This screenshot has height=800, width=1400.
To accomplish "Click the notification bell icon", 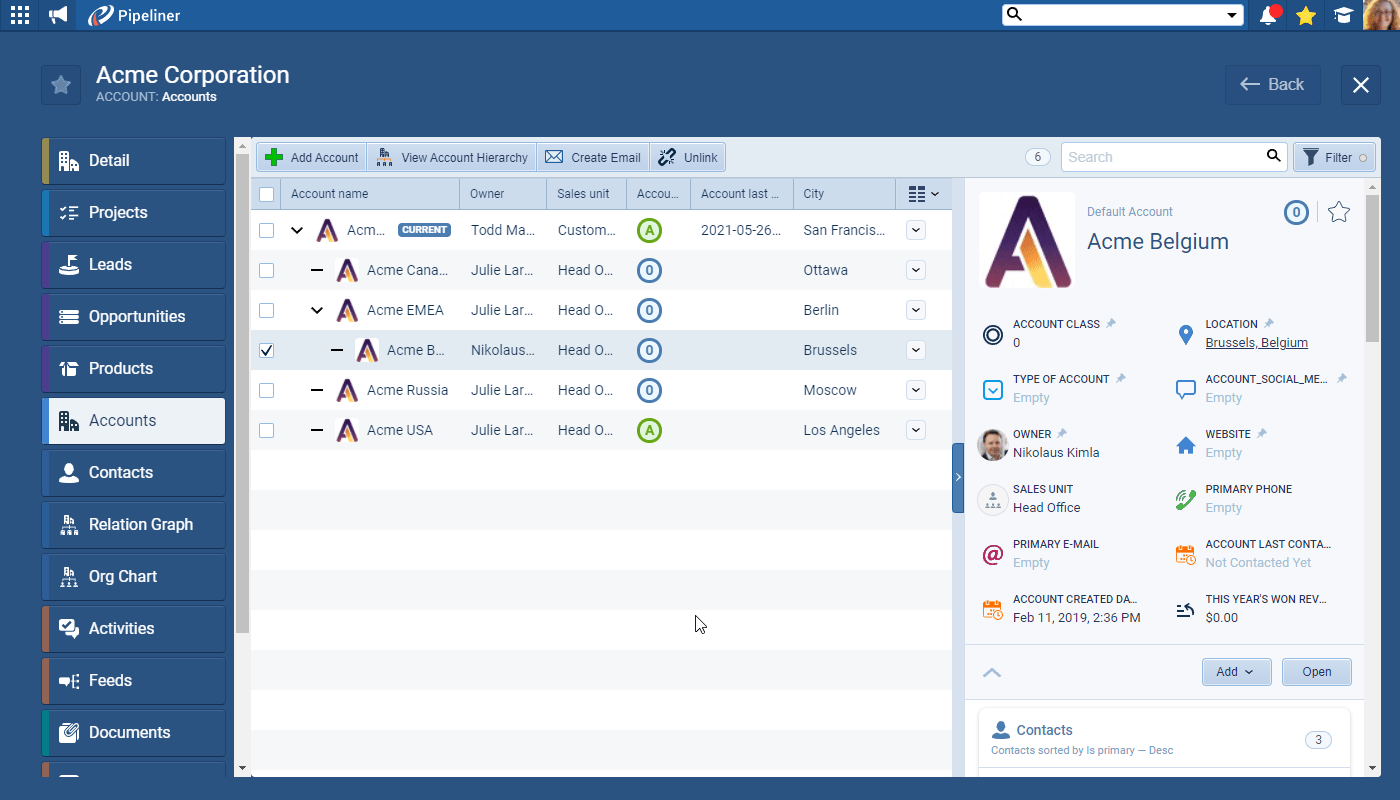I will click(1268, 15).
